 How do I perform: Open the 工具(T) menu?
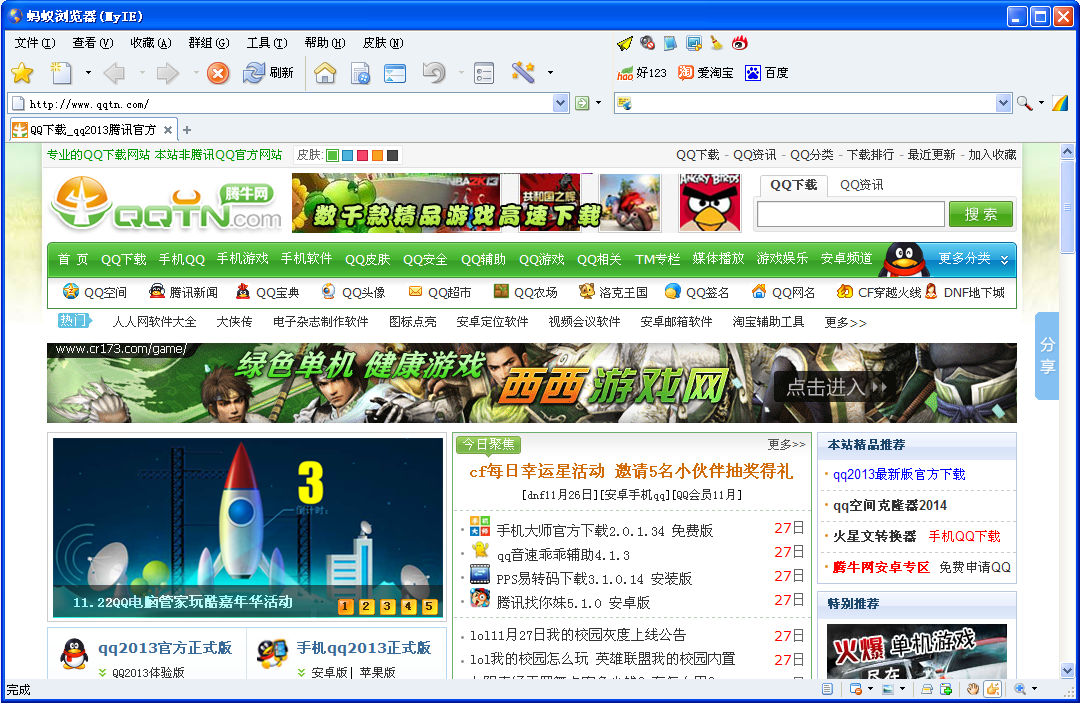click(266, 43)
